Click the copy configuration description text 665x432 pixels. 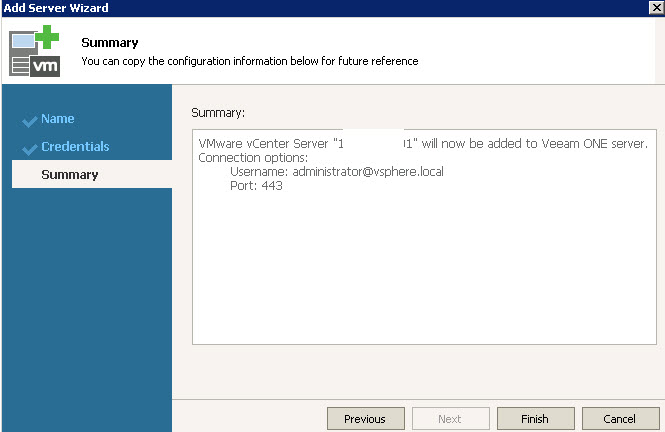pos(249,61)
